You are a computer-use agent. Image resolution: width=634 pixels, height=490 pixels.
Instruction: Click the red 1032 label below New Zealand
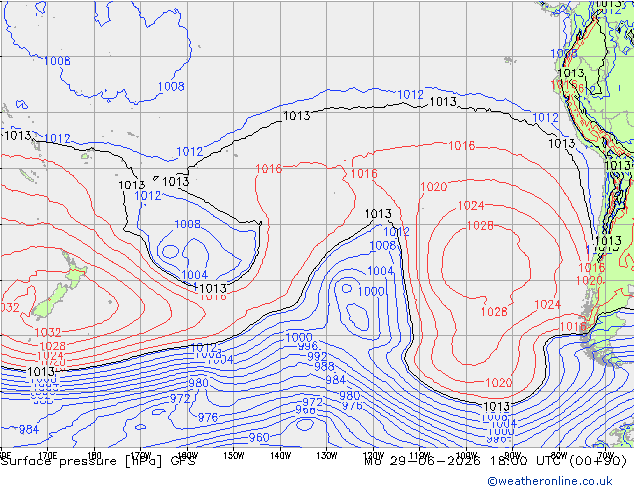coord(48,332)
